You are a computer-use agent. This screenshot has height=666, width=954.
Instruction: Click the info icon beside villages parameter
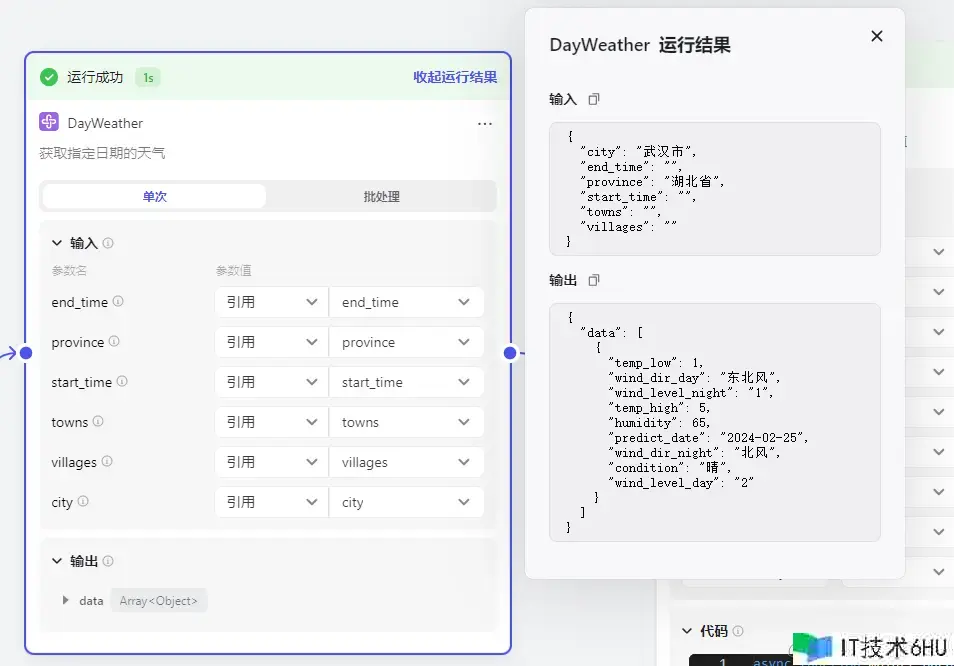point(107,462)
